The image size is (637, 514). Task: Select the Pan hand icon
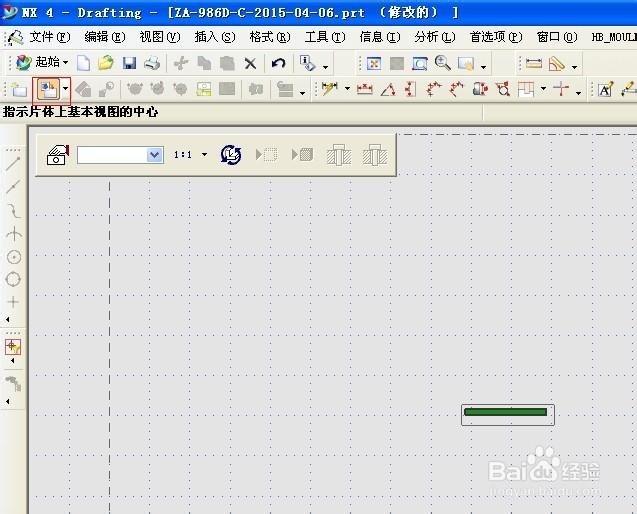pos(466,63)
